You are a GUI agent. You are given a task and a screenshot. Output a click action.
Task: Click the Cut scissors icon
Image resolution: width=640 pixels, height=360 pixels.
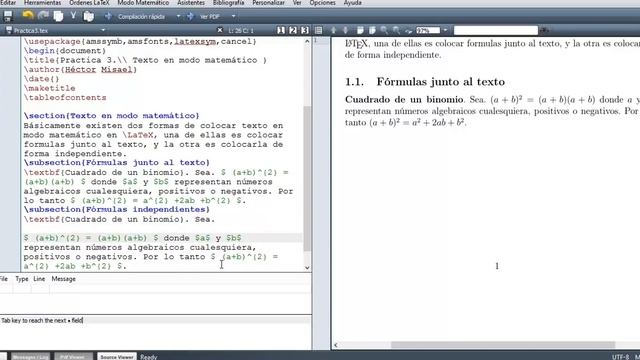point(73,16)
